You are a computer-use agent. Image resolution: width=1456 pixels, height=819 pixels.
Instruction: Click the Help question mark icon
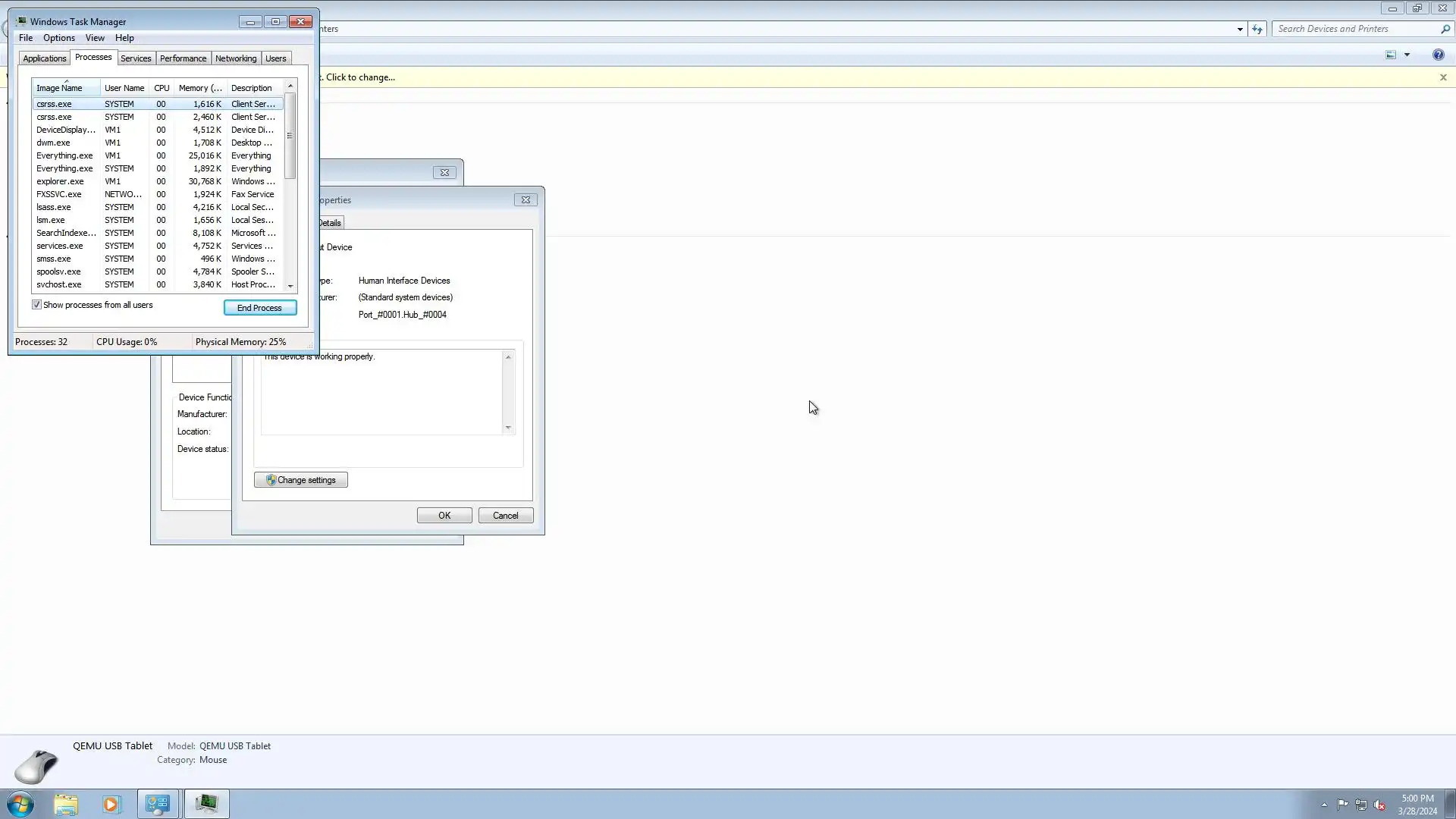pos(1438,55)
